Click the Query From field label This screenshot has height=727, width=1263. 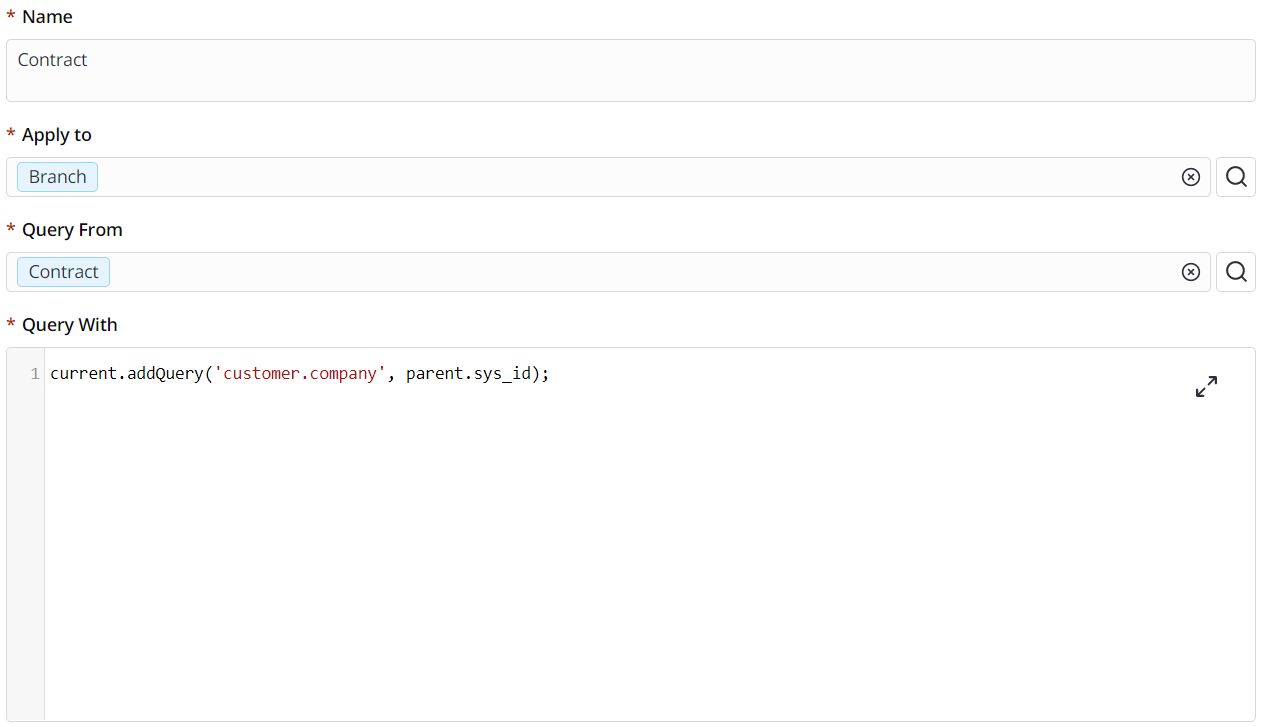72,230
